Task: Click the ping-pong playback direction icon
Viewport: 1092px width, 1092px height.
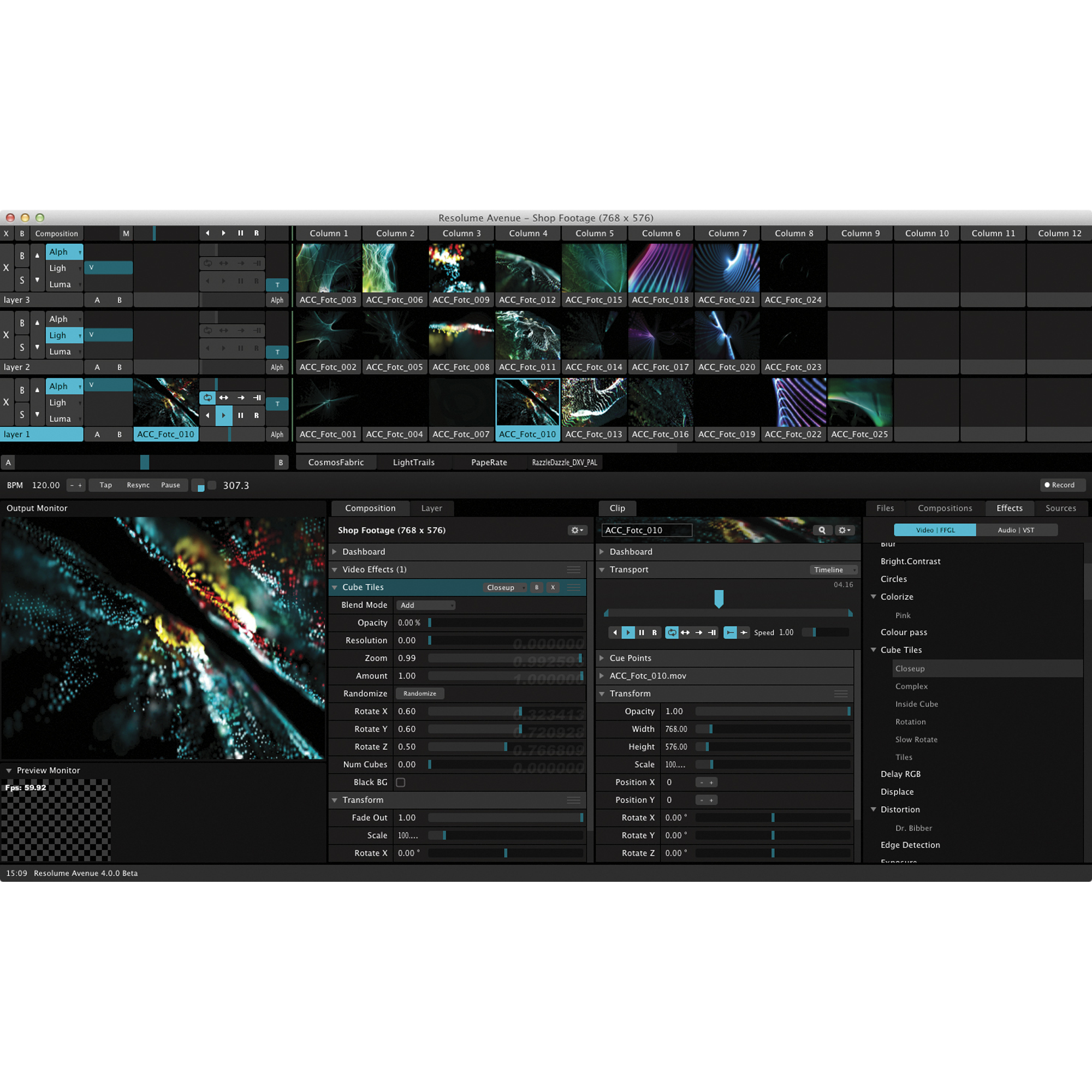Action: 685,632
